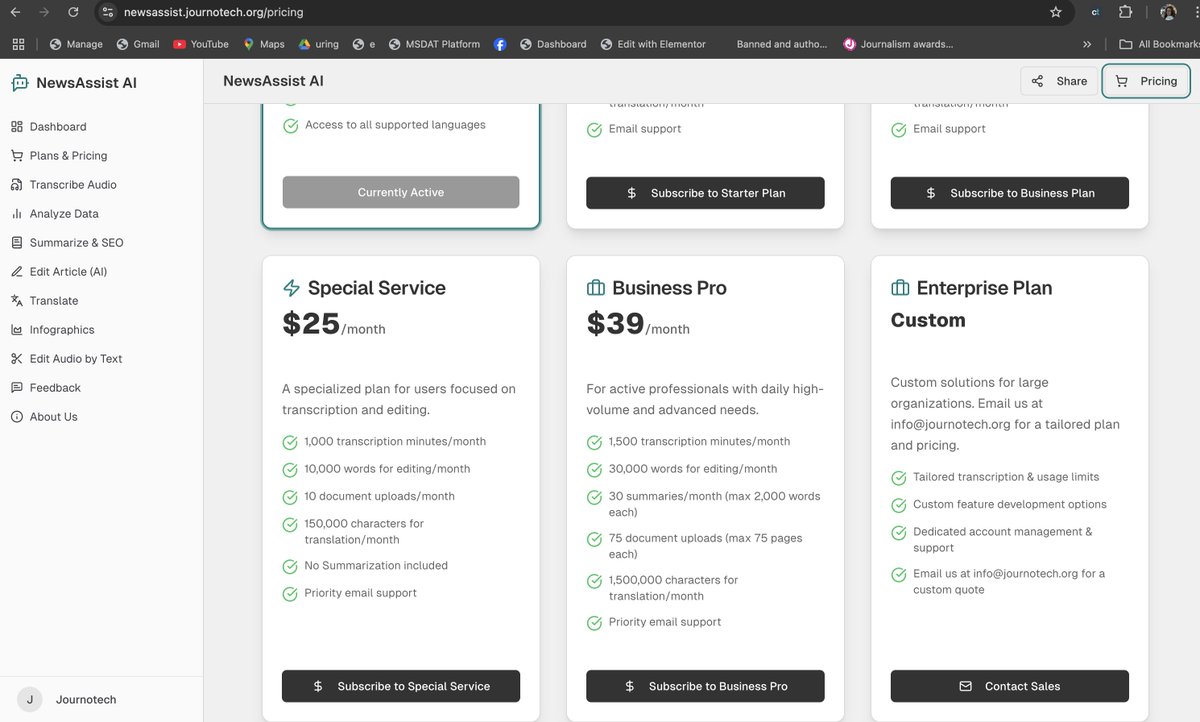Click the briefcase icon beside Business Pro
The image size is (1200, 722).
596,288
